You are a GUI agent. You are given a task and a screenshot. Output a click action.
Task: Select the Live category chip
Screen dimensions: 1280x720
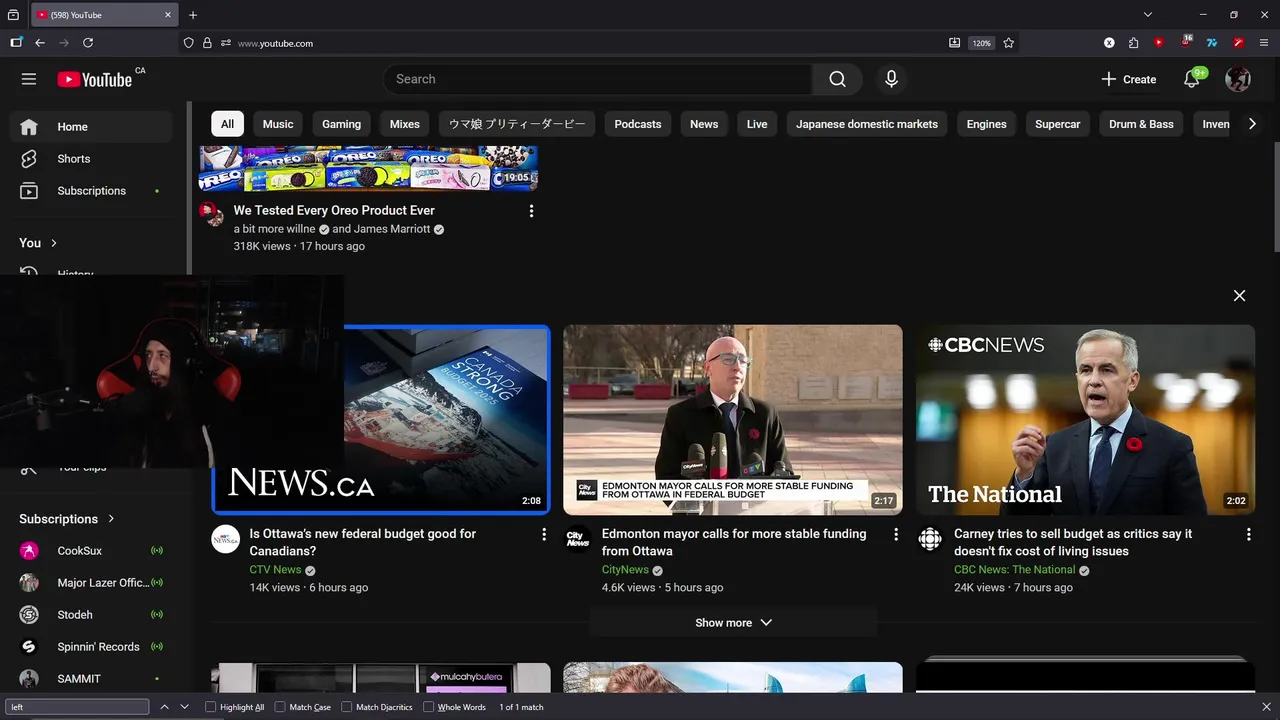[x=757, y=124]
